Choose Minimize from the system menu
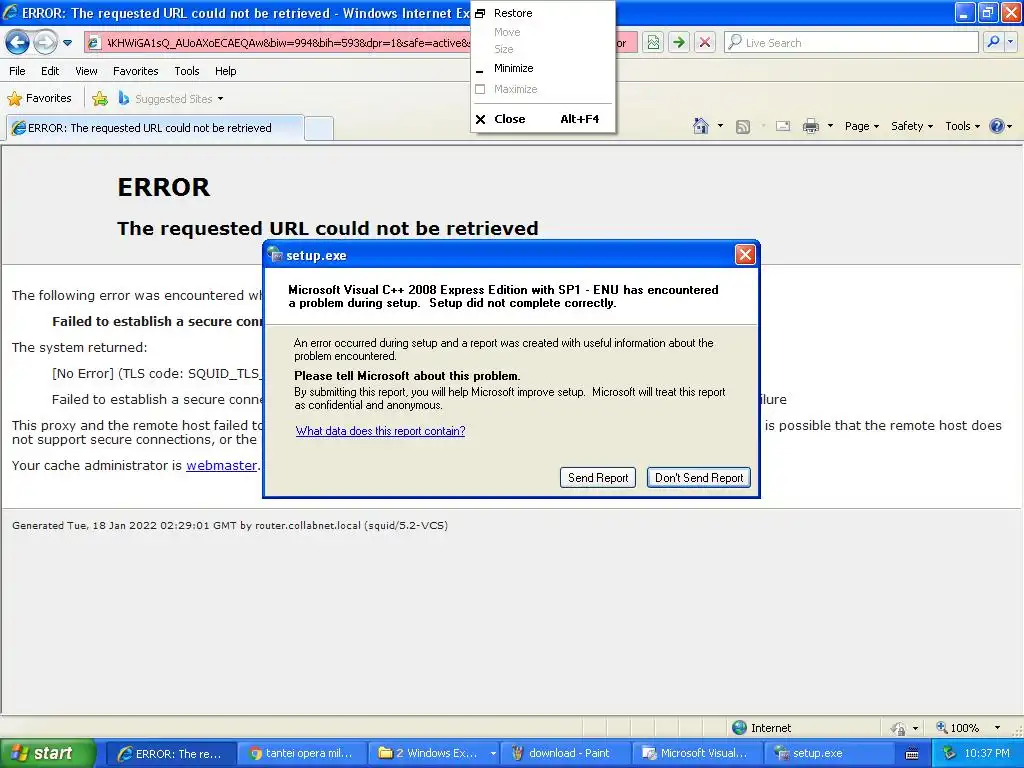Screen dimensions: 1024x768 point(542,68)
